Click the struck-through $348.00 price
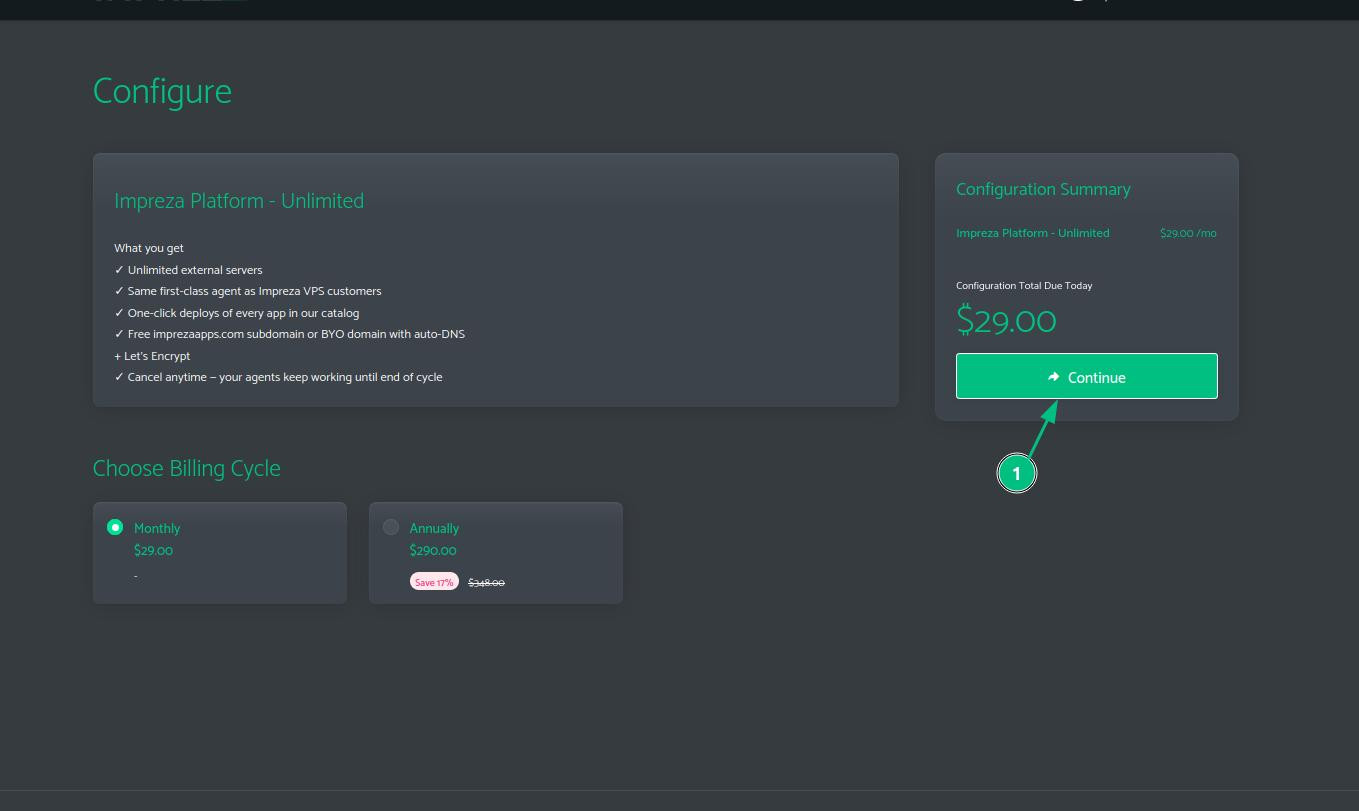The height and width of the screenshot is (811, 1359). [486, 582]
